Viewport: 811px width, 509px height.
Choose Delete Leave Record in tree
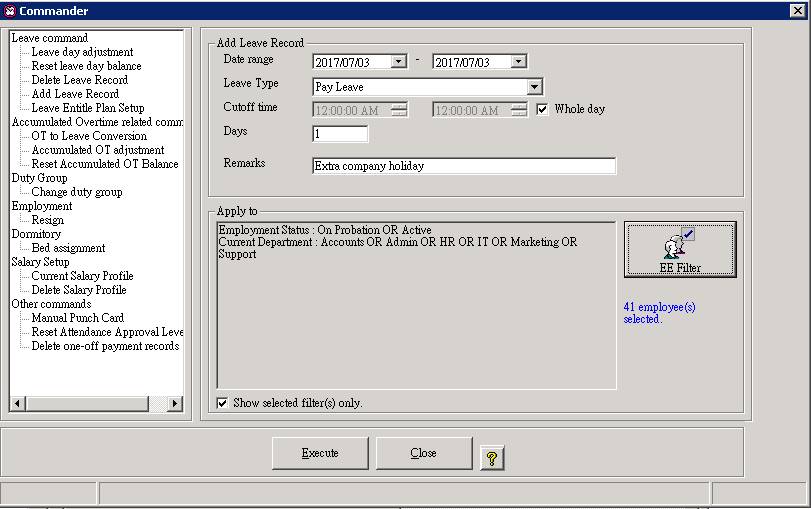(80, 80)
